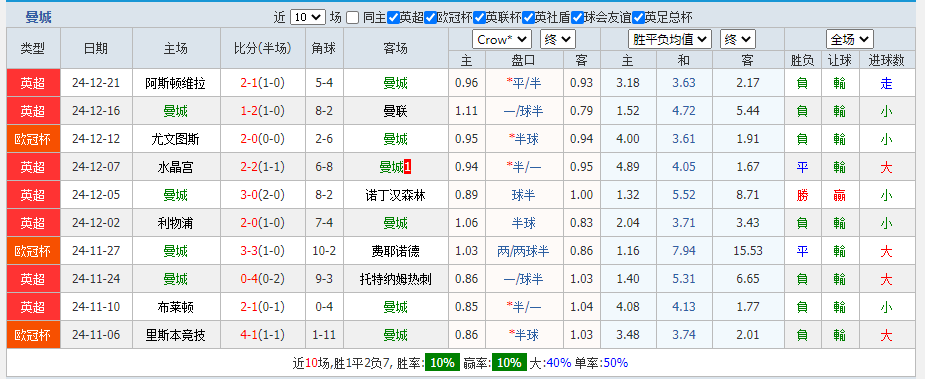Image resolution: width=925 pixels, height=379 pixels.
Task: Uncheck the 英社盾 filter checkbox
Action: (528, 18)
